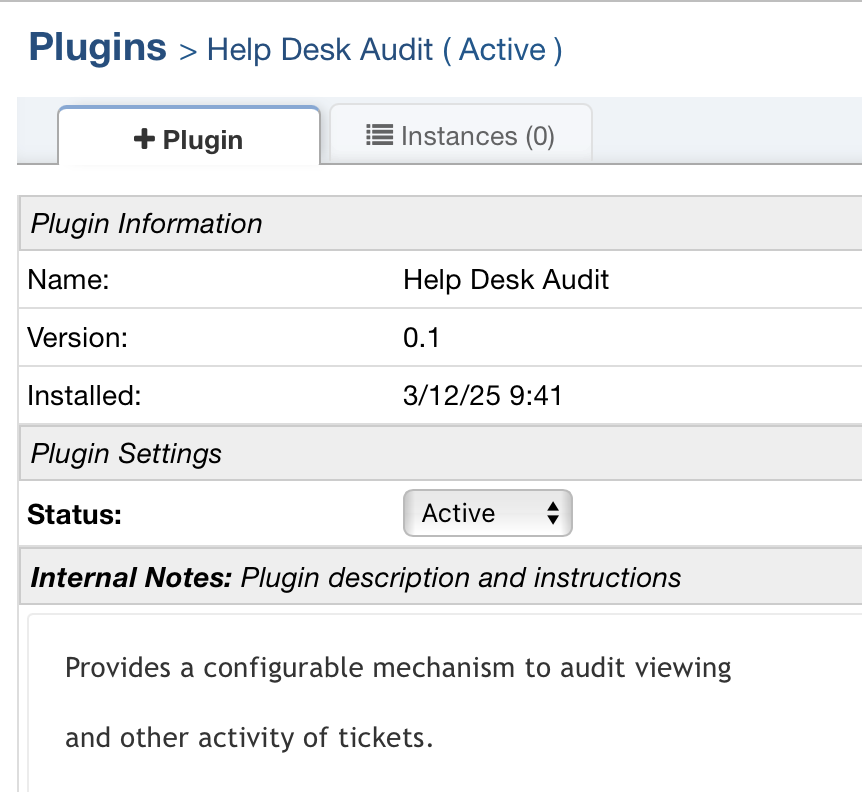The width and height of the screenshot is (862, 792).
Task: Click the Internal Notes section header
Action: pyautogui.click(x=355, y=578)
